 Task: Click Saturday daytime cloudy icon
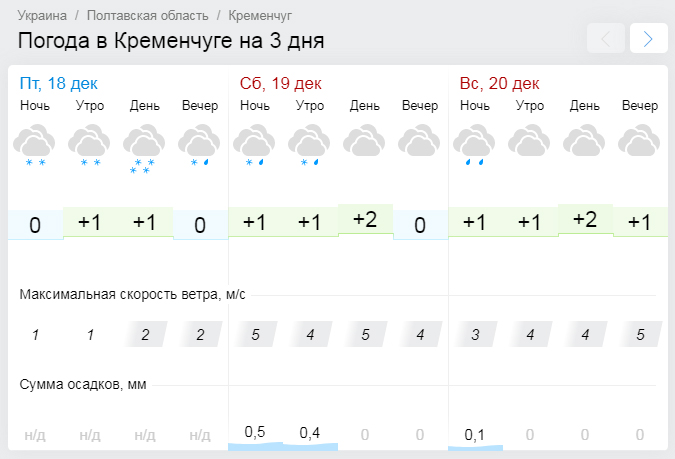[x=365, y=141]
